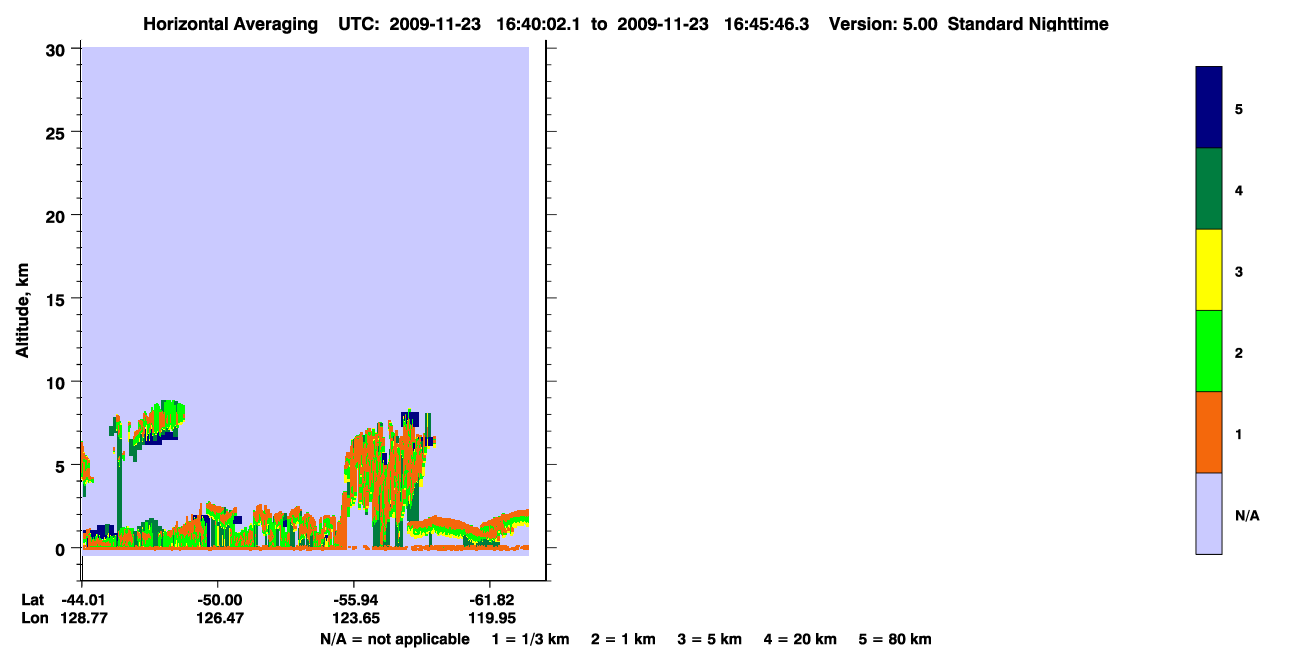Click the start time '16:40:02.1' in title
1300x667 pixels.
539,24
